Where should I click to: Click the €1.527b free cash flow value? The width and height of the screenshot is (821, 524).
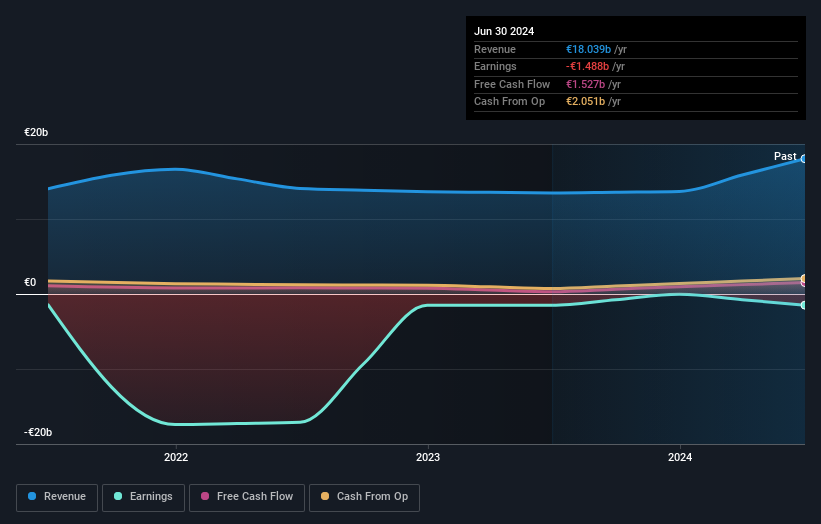(x=585, y=84)
